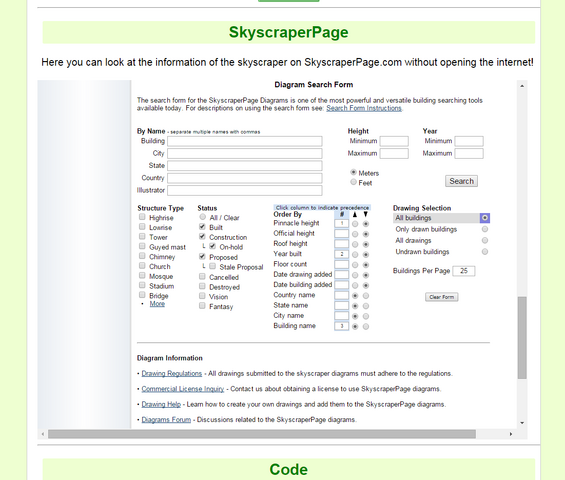This screenshot has width=565, height=480.
Task: Select the Undrawn buildings option
Action: coord(485,252)
